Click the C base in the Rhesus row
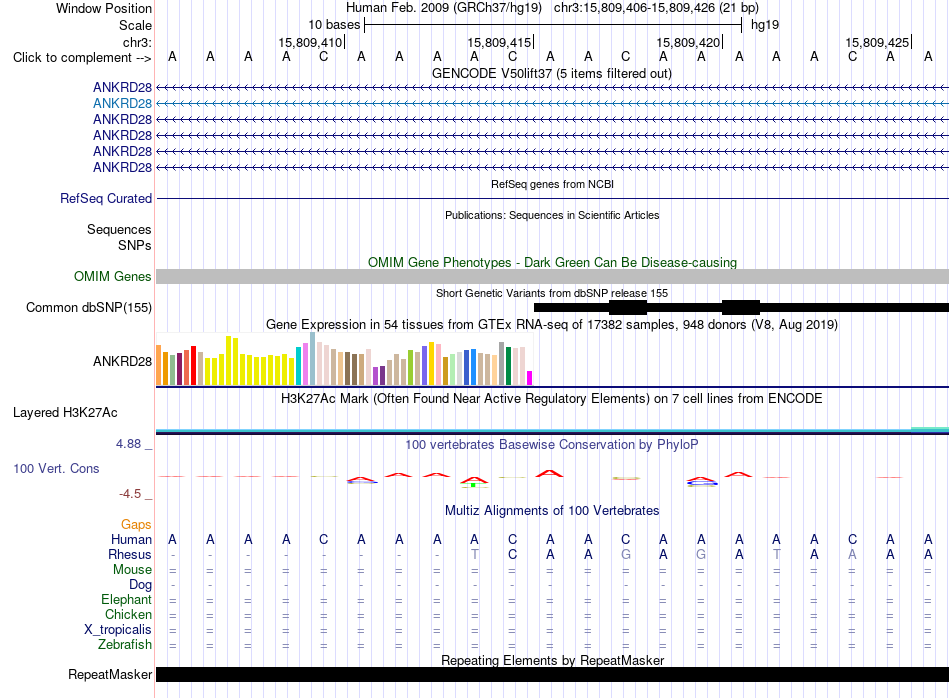 click(x=513, y=554)
